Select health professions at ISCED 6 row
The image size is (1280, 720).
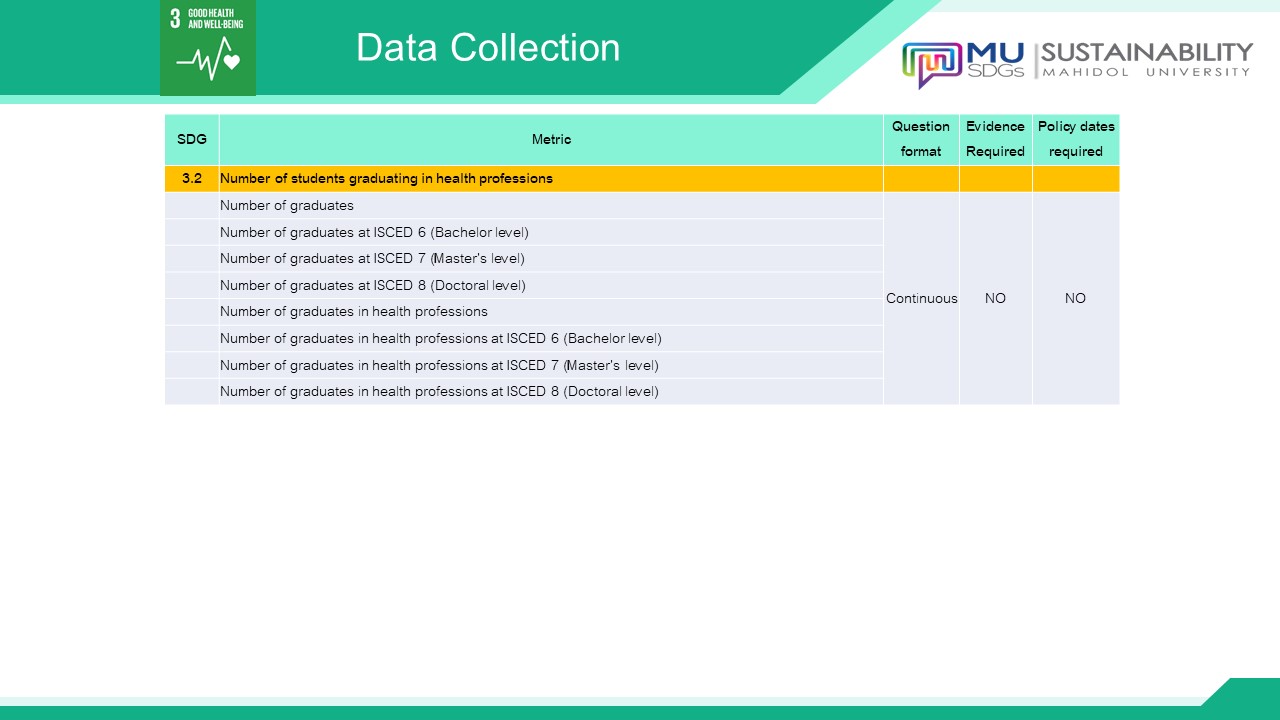[x=440, y=338]
